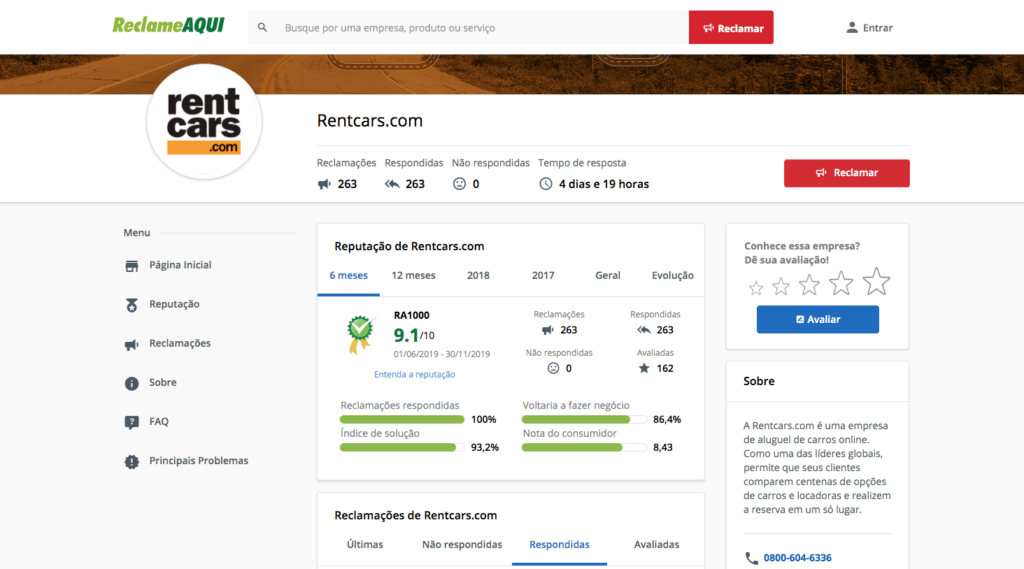
Task: Rate the company with two stars
Action: point(781,286)
